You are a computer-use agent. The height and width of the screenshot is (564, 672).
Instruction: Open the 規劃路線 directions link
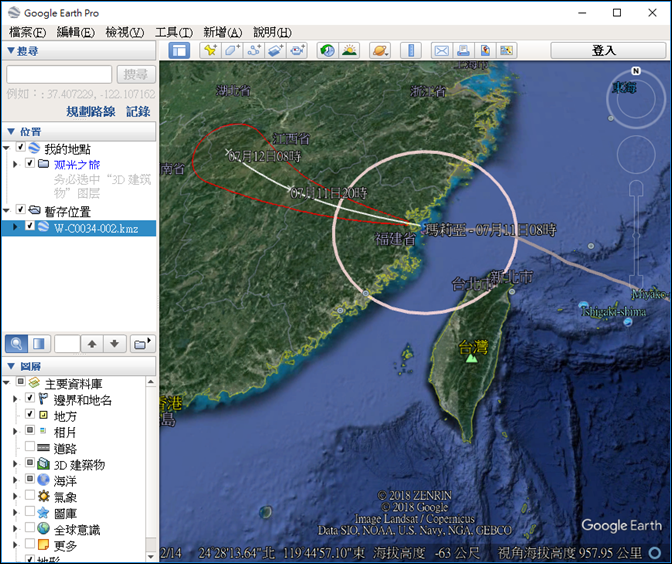[x=90, y=111]
